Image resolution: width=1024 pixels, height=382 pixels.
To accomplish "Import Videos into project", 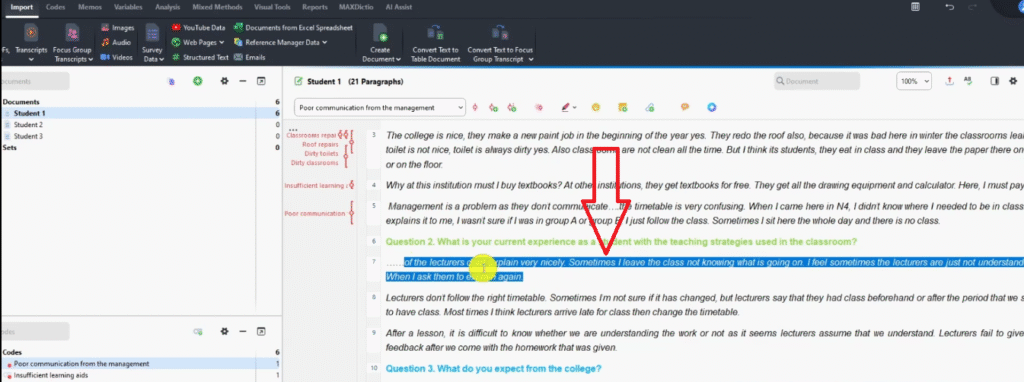I will 118,57.
